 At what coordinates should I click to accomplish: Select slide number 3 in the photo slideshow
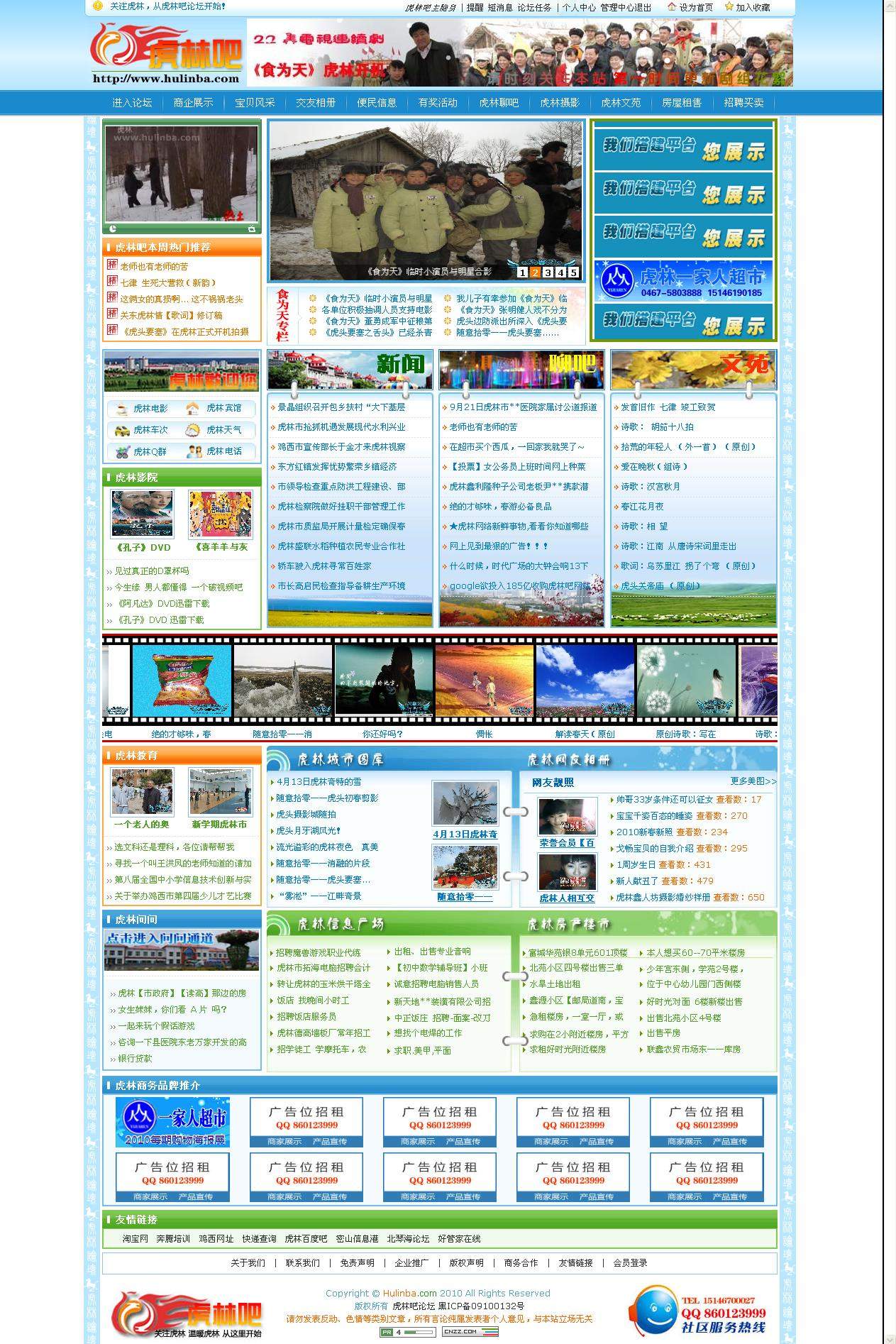click(548, 272)
